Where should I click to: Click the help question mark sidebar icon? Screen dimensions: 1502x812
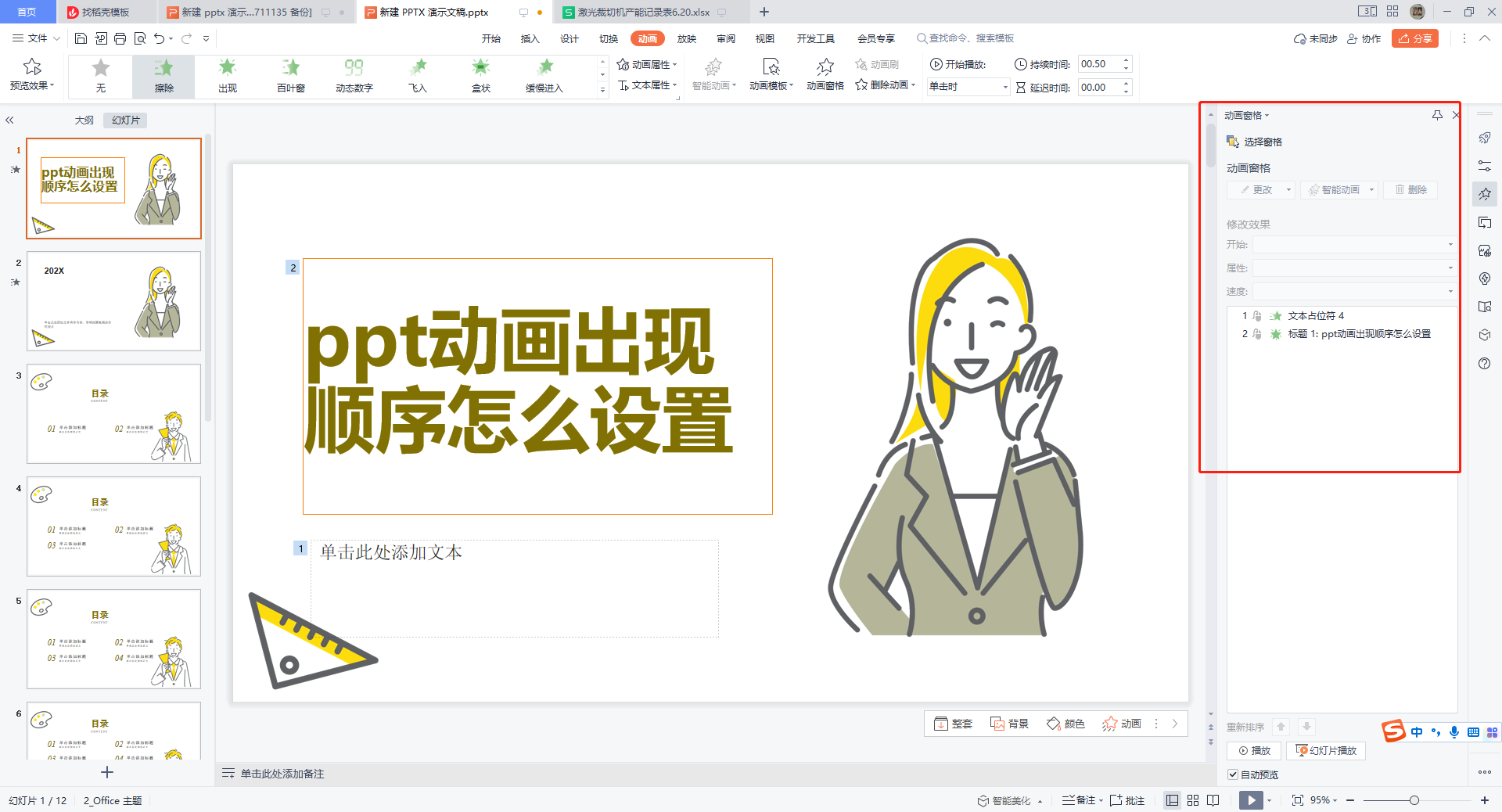click(x=1485, y=363)
